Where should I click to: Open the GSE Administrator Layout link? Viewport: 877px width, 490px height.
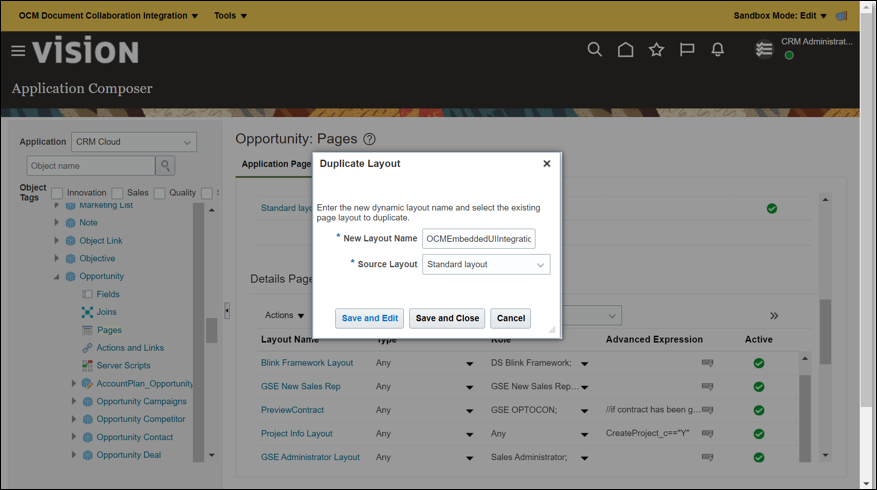pos(310,457)
